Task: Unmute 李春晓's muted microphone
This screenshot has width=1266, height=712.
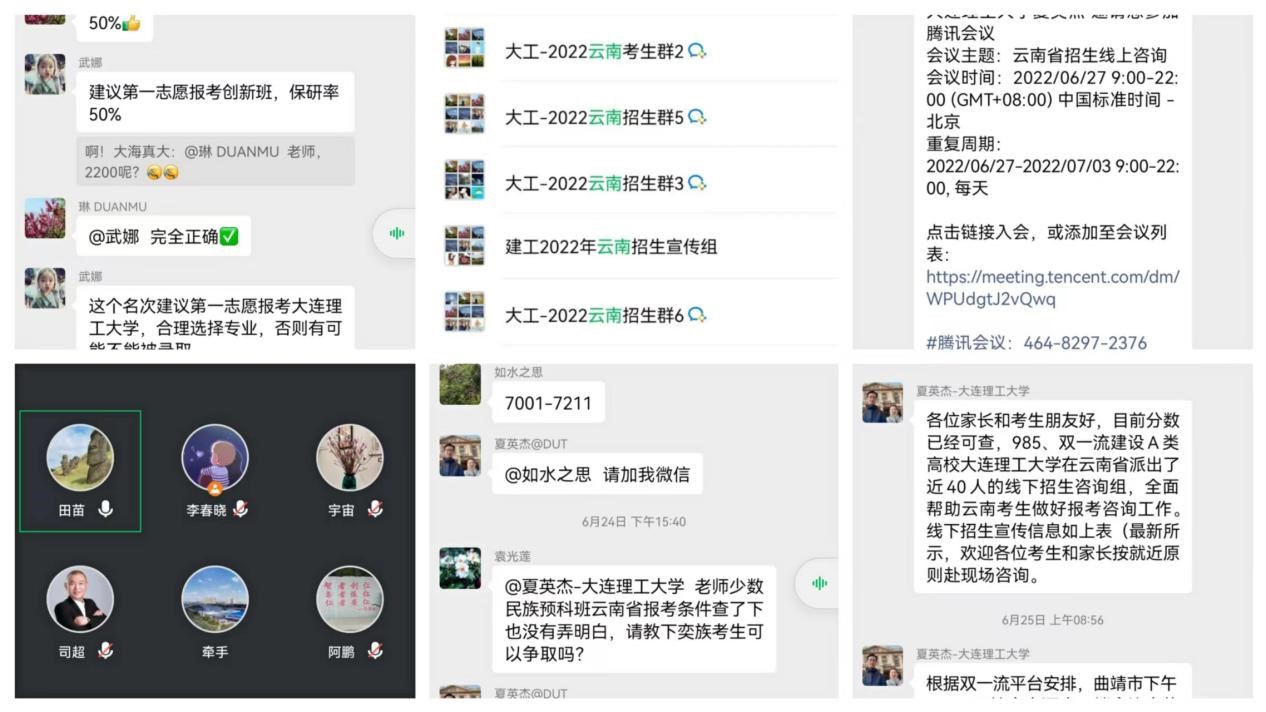Action: [240, 510]
